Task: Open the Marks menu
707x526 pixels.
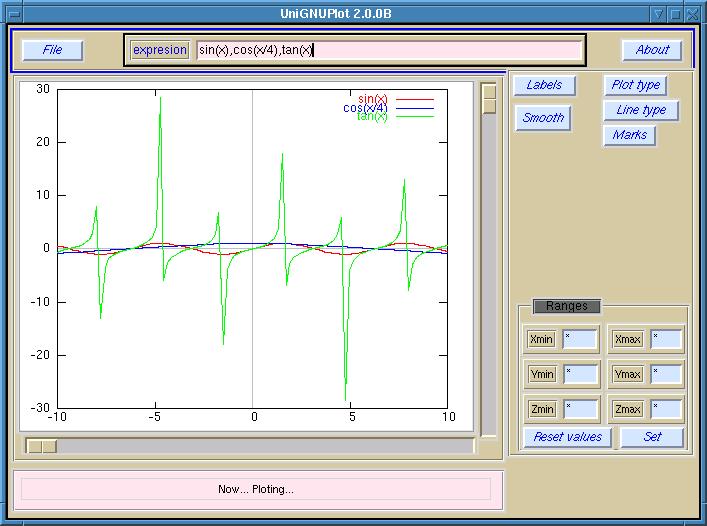Action: [x=630, y=135]
